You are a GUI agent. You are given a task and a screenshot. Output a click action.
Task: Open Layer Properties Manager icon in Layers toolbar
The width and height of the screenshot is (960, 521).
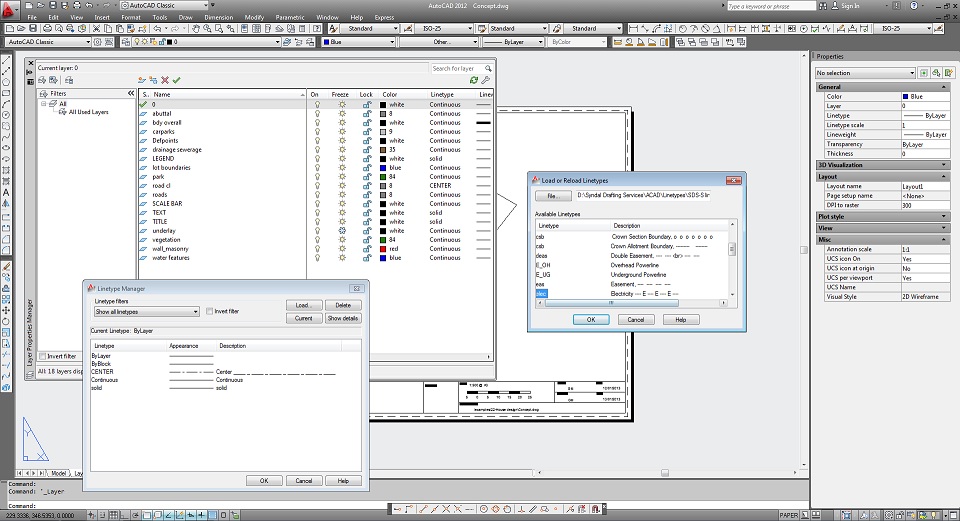126,42
